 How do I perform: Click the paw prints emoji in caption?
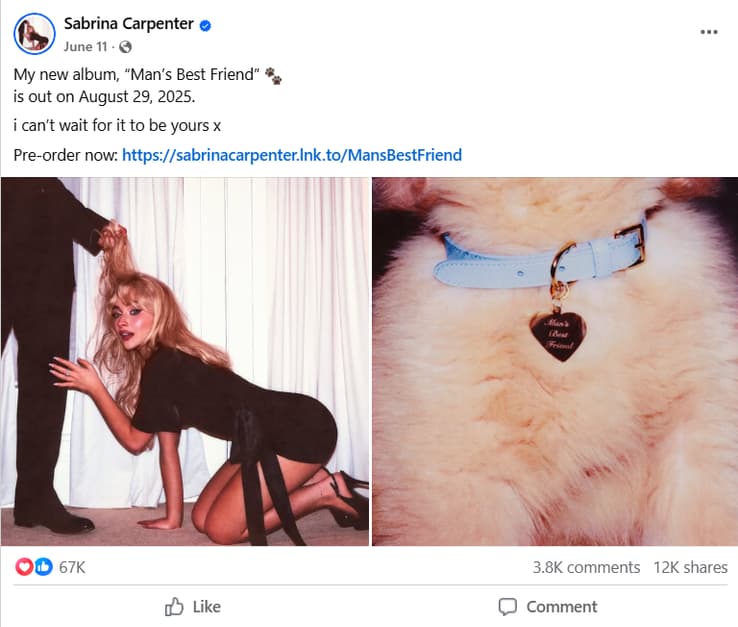click(274, 76)
